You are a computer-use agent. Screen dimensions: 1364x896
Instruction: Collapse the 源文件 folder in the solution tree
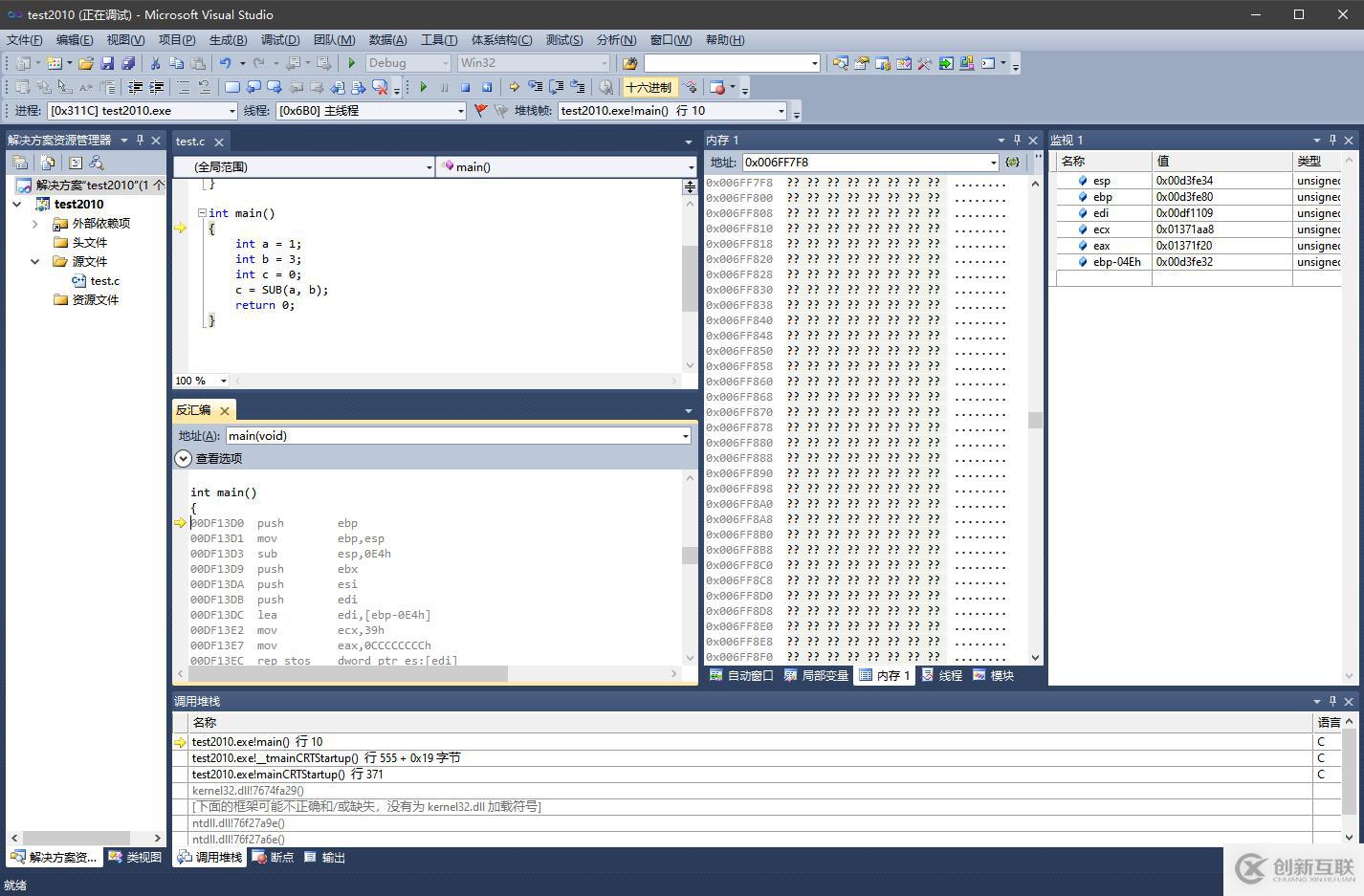(35, 261)
